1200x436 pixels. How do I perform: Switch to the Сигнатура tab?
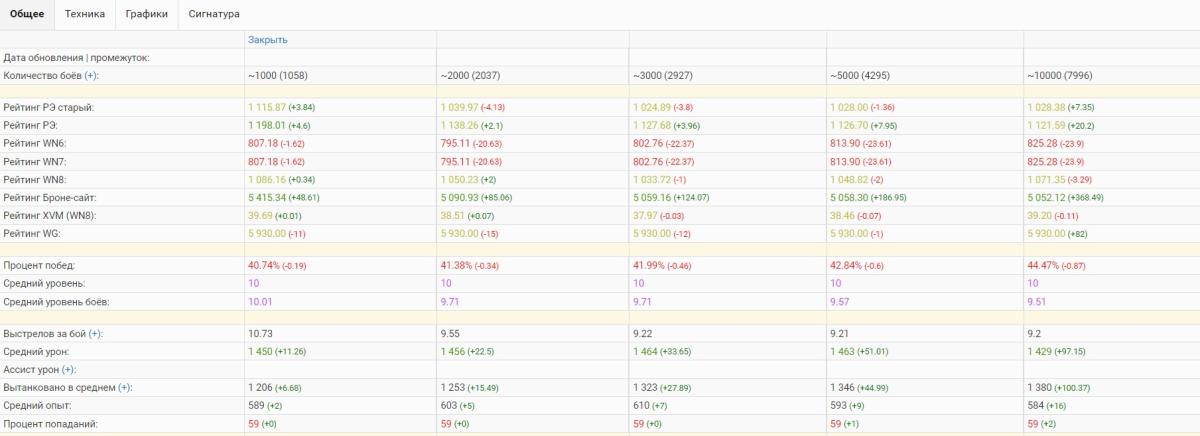tap(214, 14)
